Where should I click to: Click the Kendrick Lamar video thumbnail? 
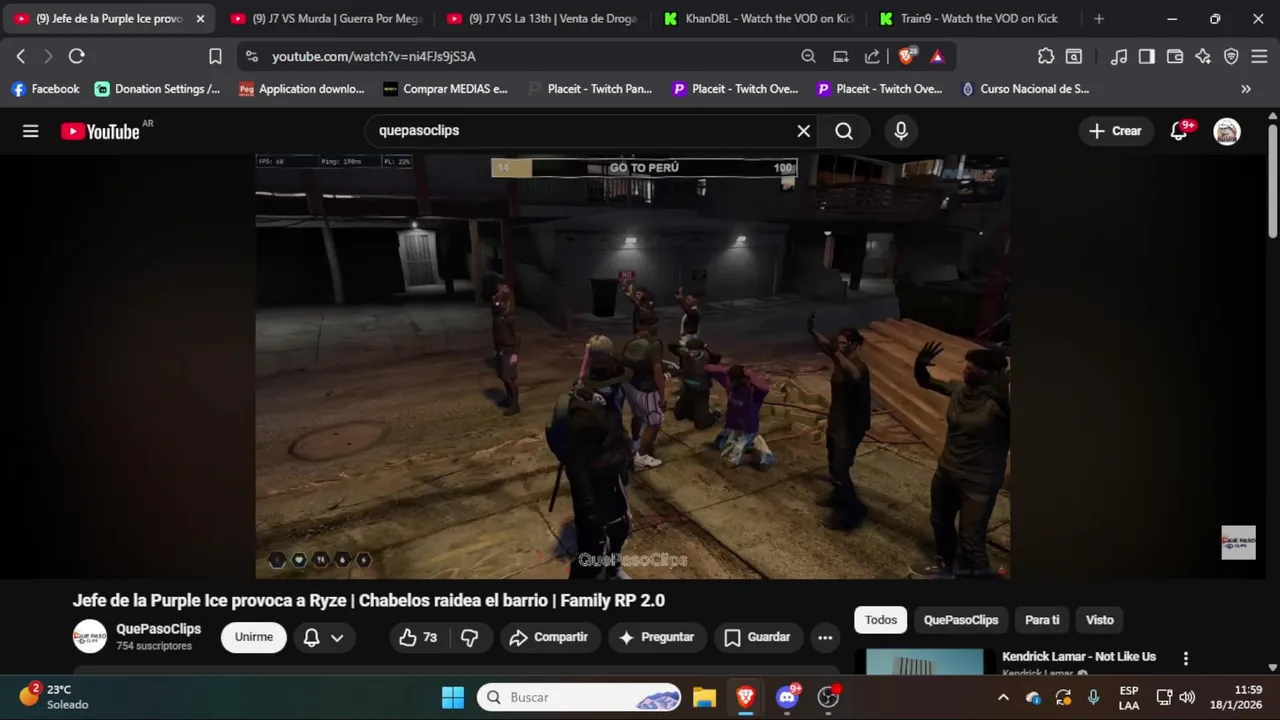(x=925, y=662)
